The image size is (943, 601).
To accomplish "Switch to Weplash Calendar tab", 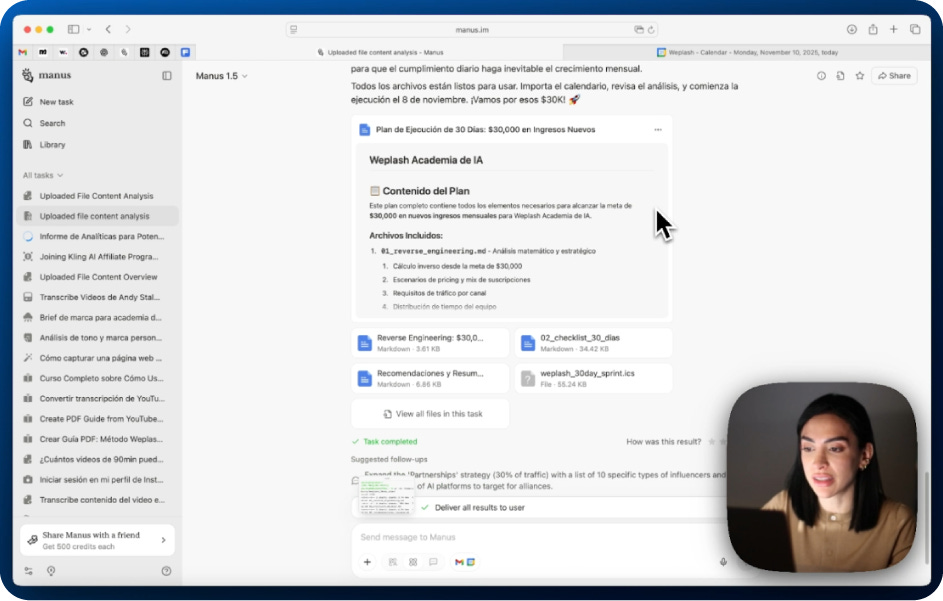I will pyautogui.click(x=747, y=52).
